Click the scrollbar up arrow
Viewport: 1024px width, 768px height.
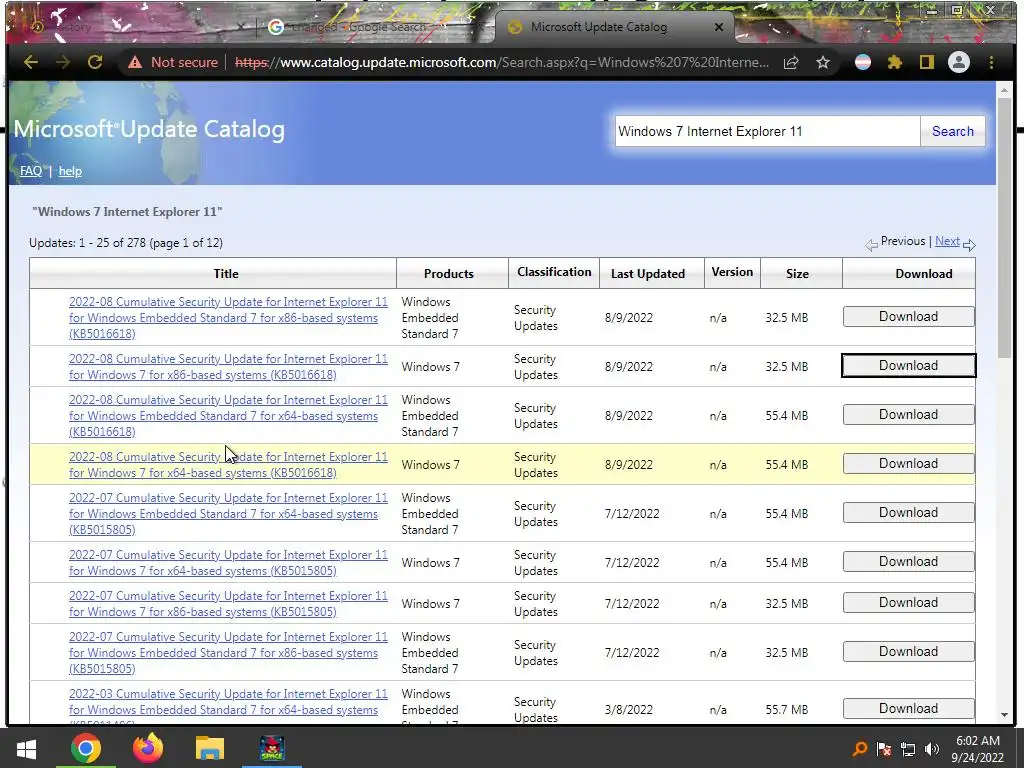coord(1004,89)
